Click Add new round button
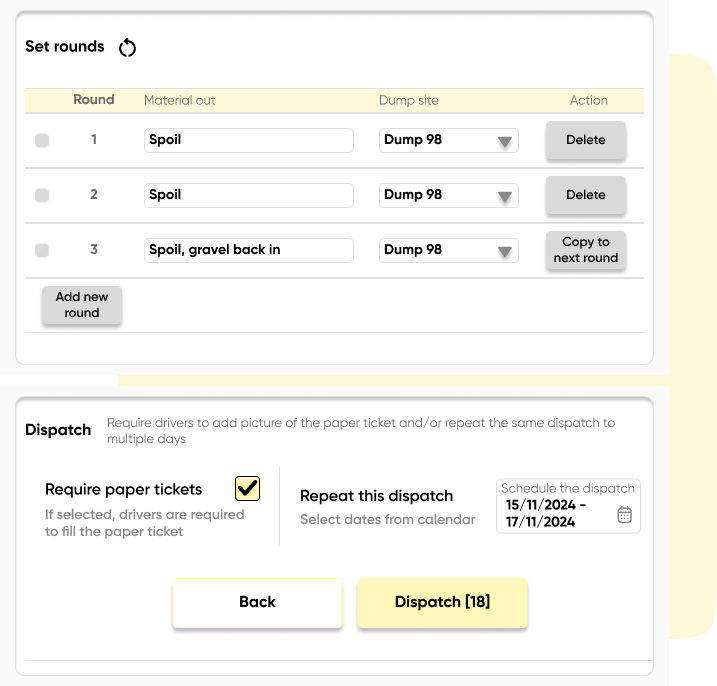717x686 pixels. (82, 305)
